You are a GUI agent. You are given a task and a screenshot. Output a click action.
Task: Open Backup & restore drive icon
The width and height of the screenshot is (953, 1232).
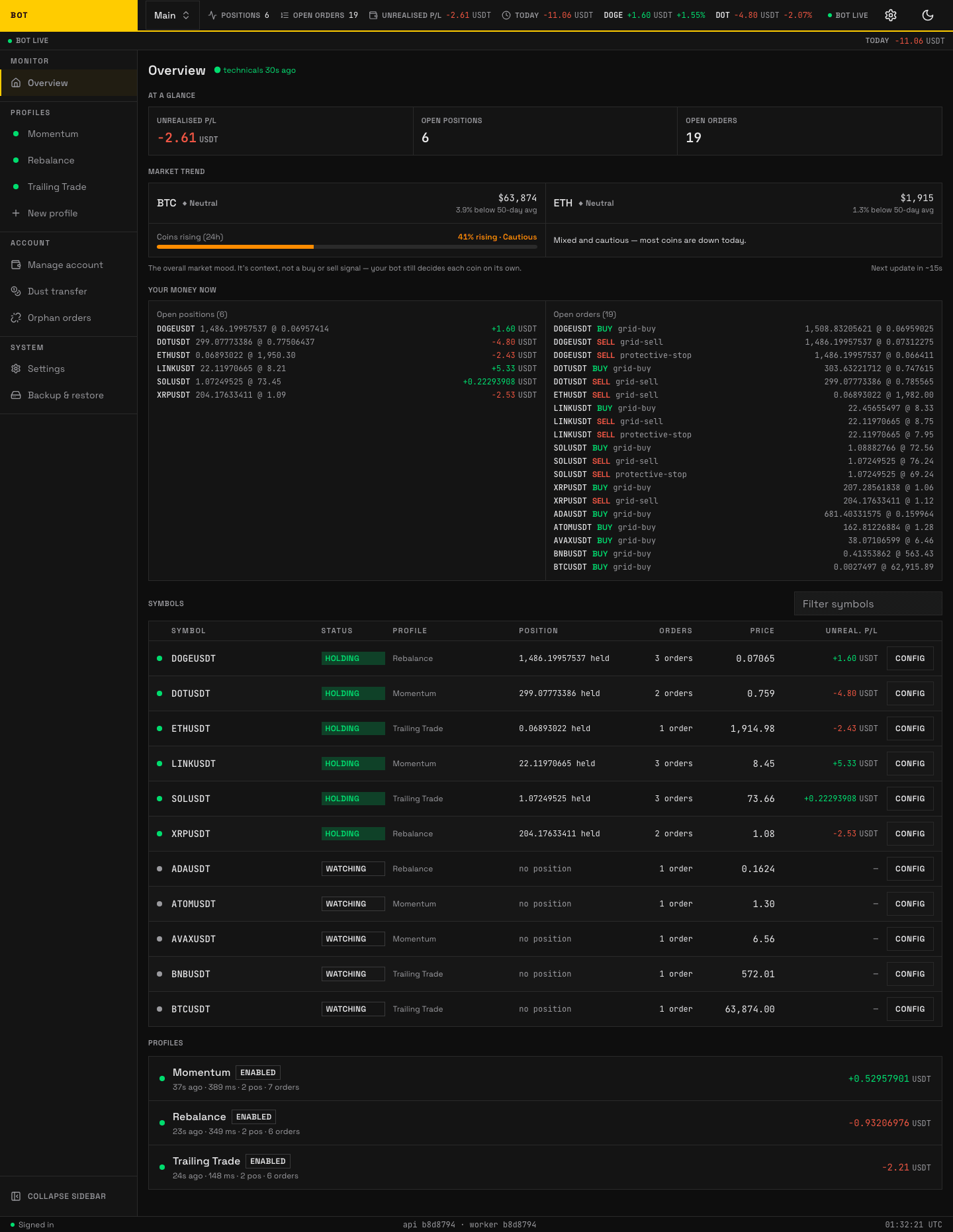tap(16, 395)
